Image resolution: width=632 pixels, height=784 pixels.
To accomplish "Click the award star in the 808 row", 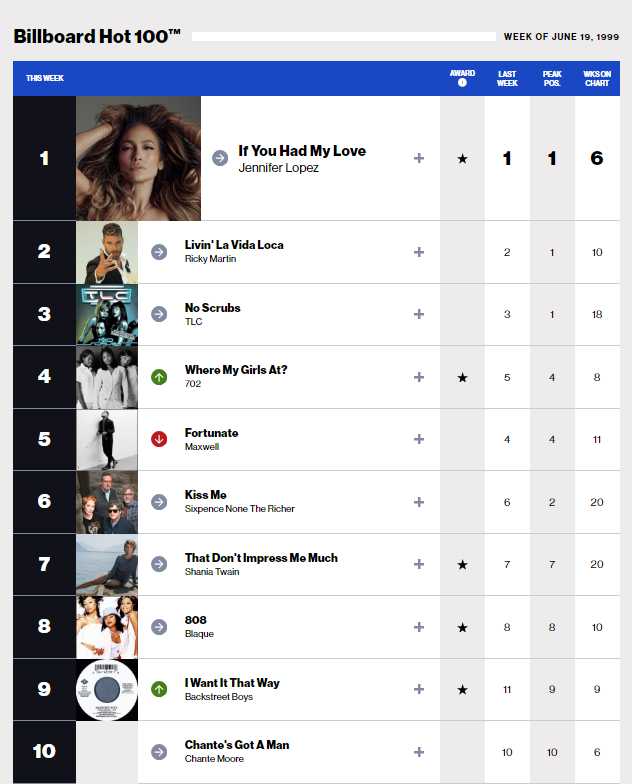I will click(462, 627).
